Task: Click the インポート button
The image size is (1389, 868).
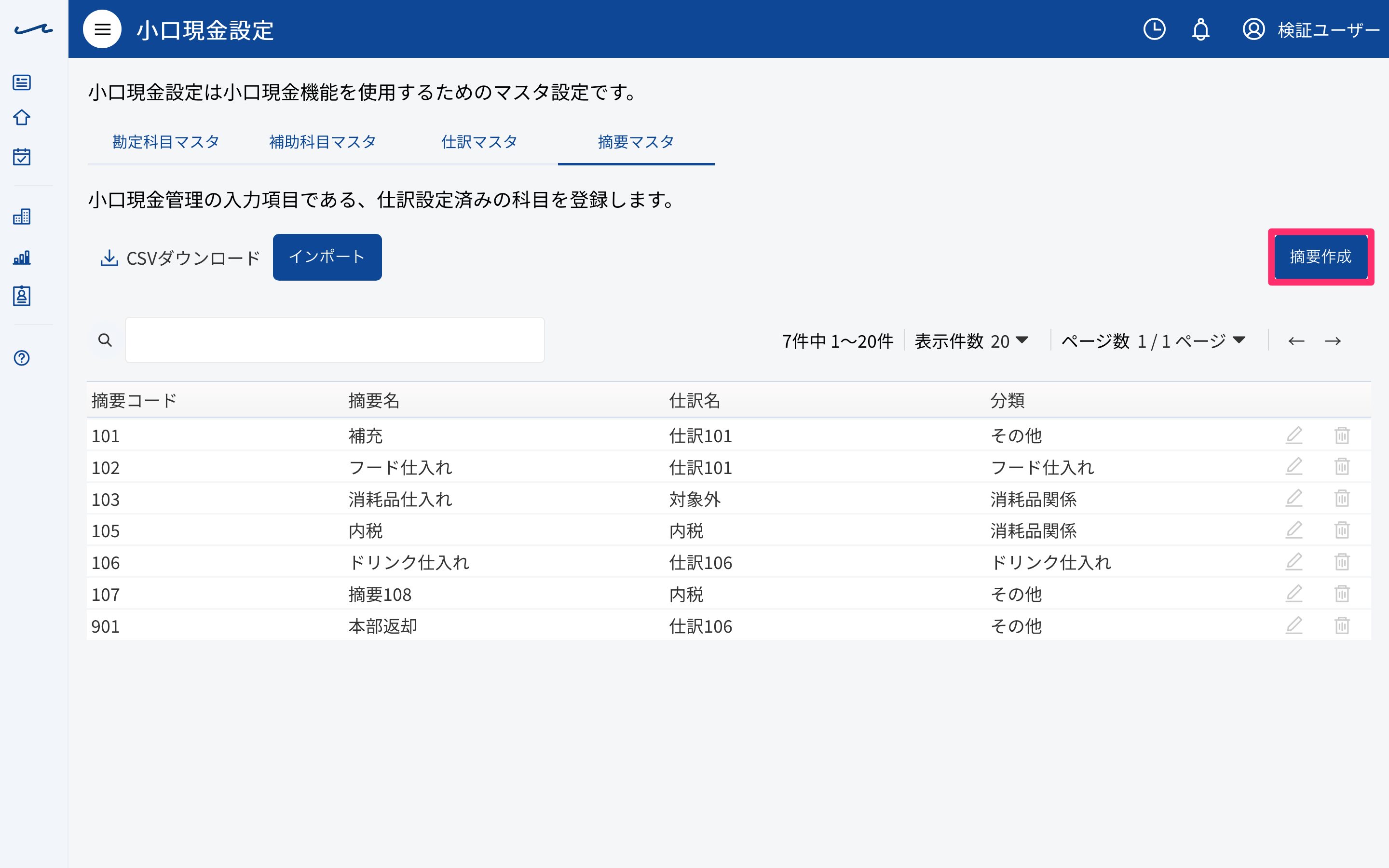Action: 327,257
